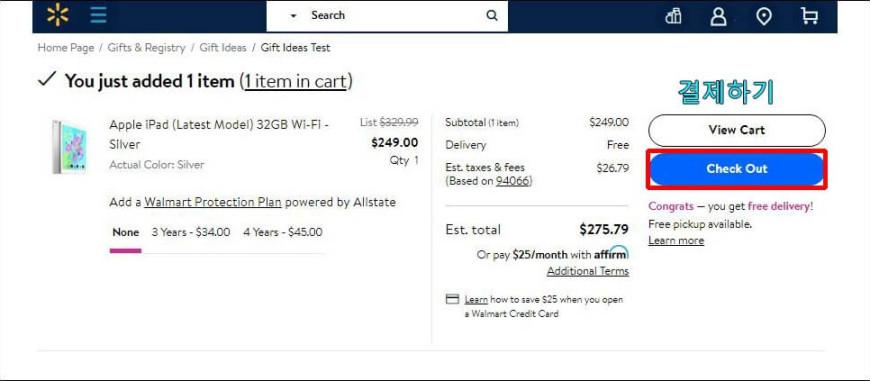Open the 1 item in cart link
The image size is (870, 381).
point(296,82)
